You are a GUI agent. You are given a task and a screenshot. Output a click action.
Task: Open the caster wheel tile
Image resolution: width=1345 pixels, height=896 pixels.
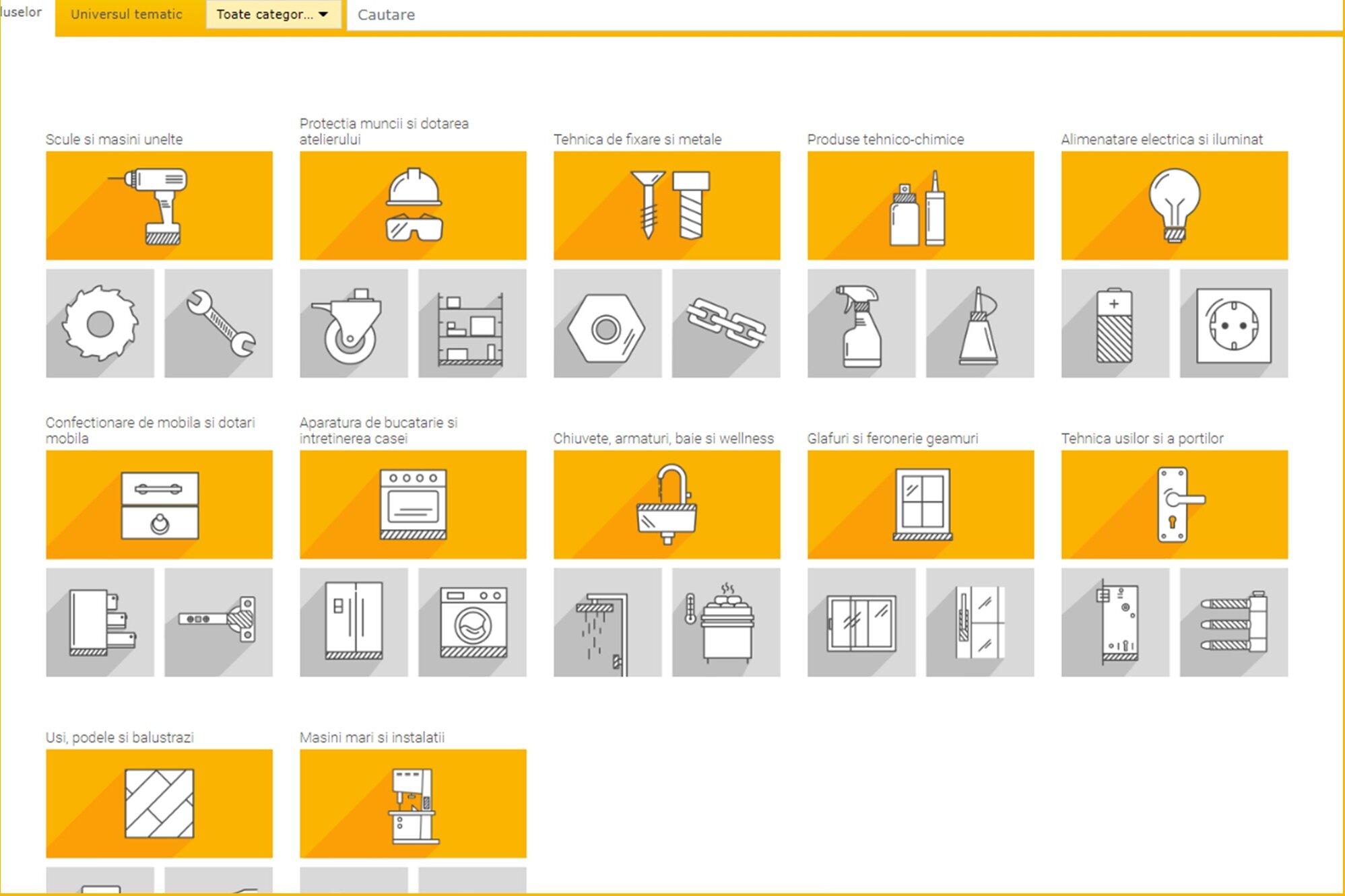pos(354,323)
